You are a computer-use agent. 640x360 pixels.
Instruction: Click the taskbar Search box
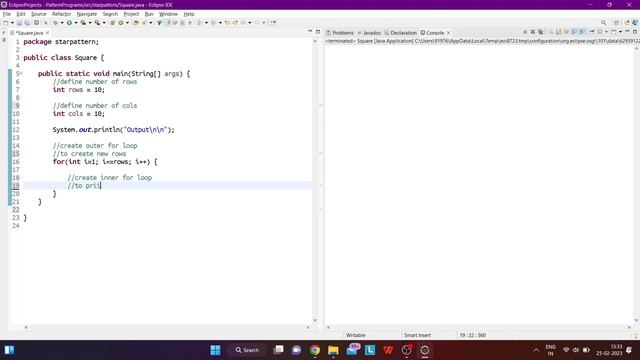point(247,350)
